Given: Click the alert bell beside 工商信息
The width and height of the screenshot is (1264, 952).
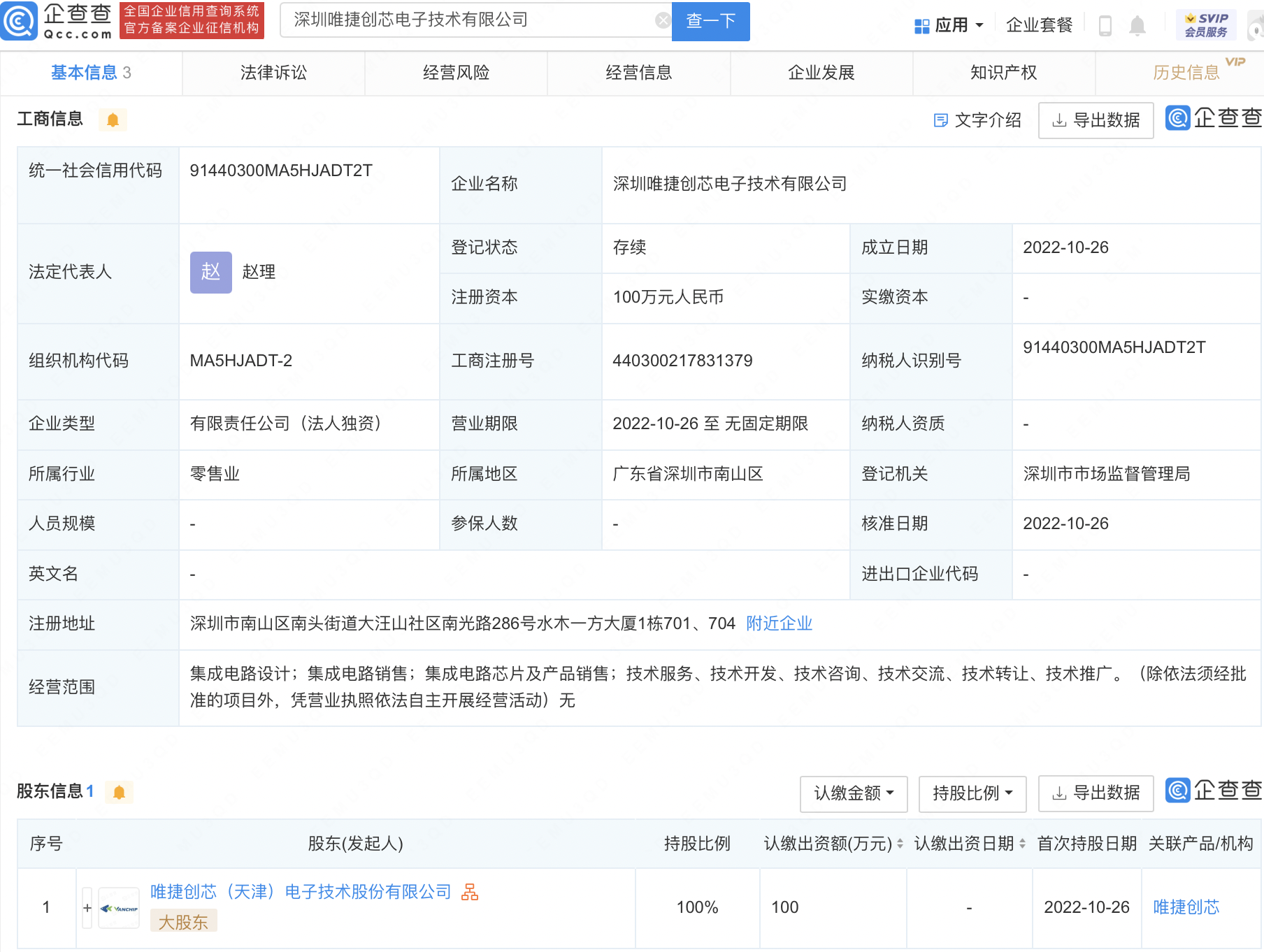Looking at the screenshot, I should pos(113,120).
